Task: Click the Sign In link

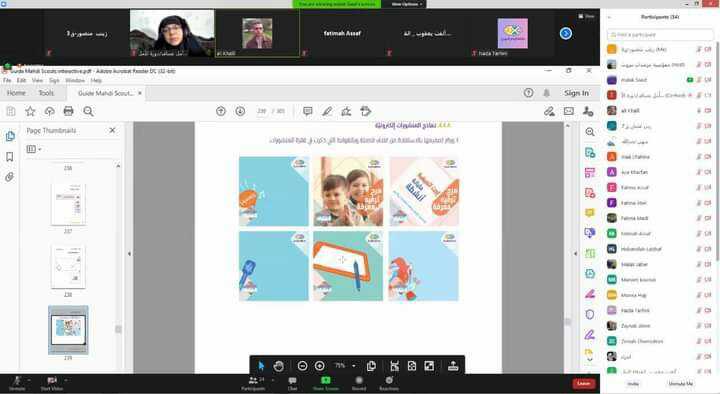Action: click(x=576, y=93)
